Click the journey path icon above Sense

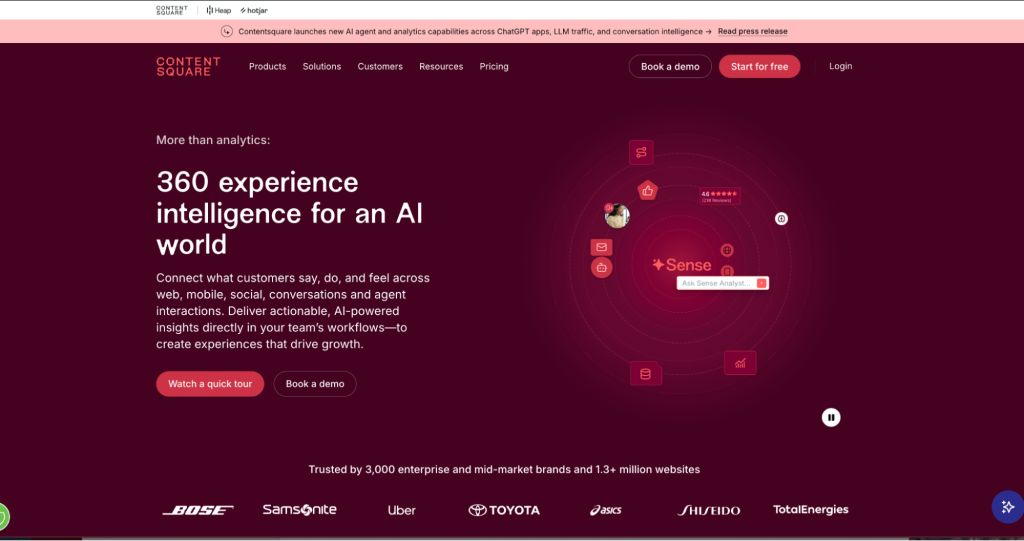coord(641,152)
